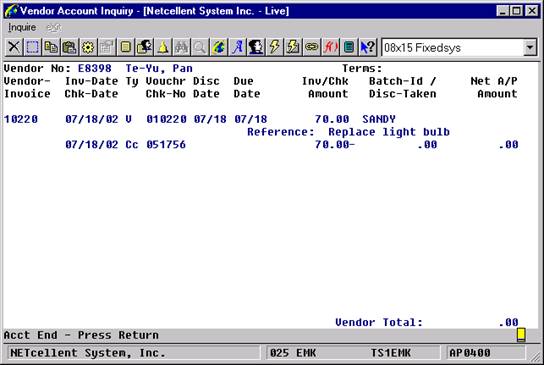Click the teal database icon
This screenshot has width=544, height=365.
coord(349,47)
